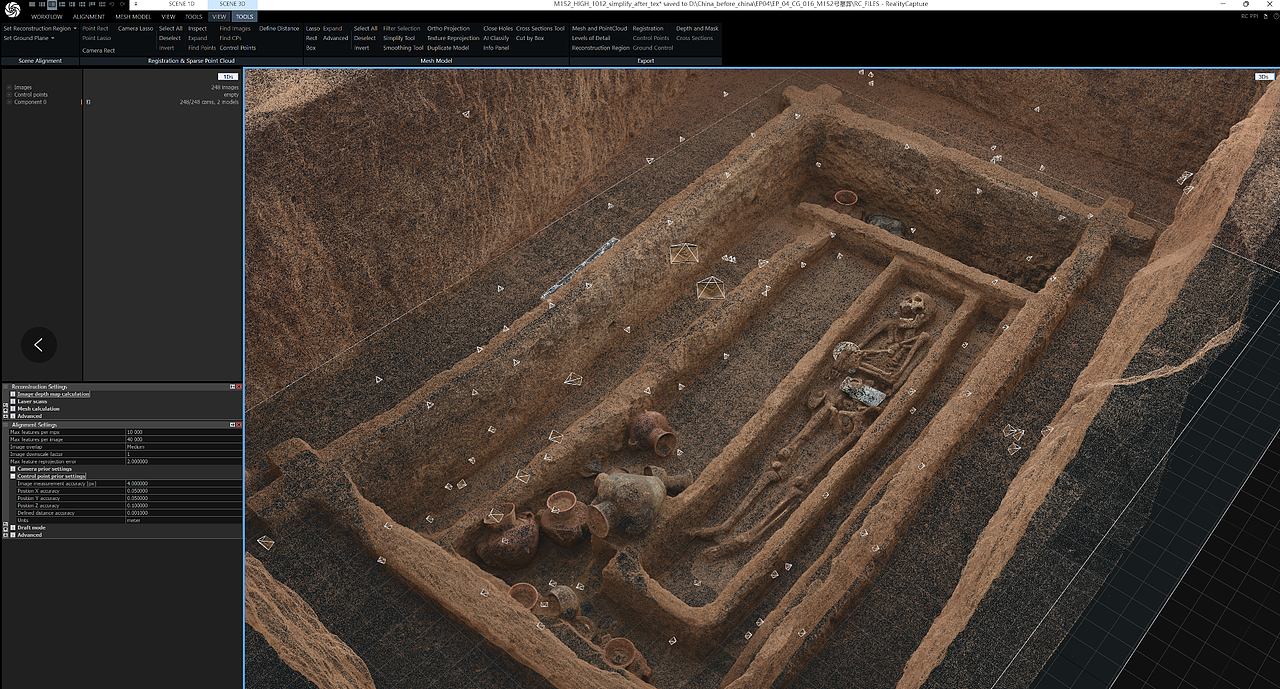Expand Camera prior settings
Viewport: 1280px width, 689px height.
pyautogui.click(x=13, y=469)
